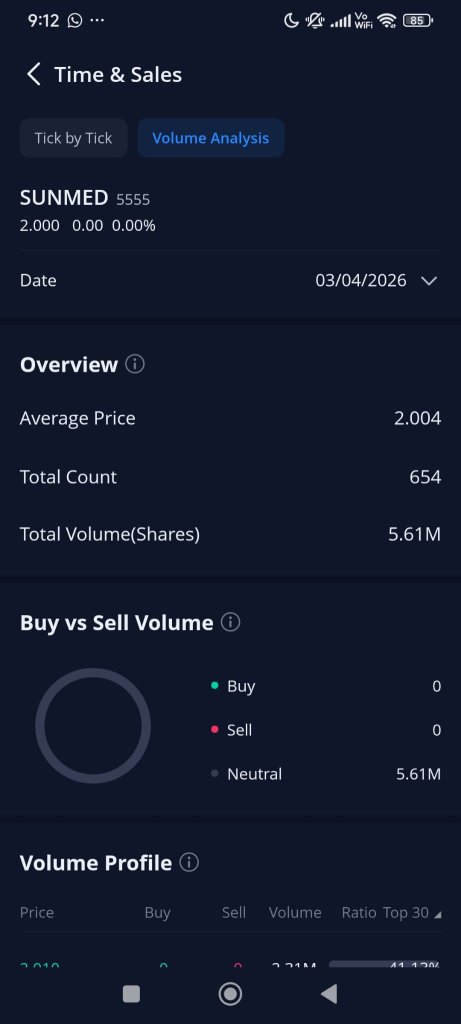Viewport: 461px width, 1024px height.
Task: Expand the date dropdown chevron
Action: (429, 281)
